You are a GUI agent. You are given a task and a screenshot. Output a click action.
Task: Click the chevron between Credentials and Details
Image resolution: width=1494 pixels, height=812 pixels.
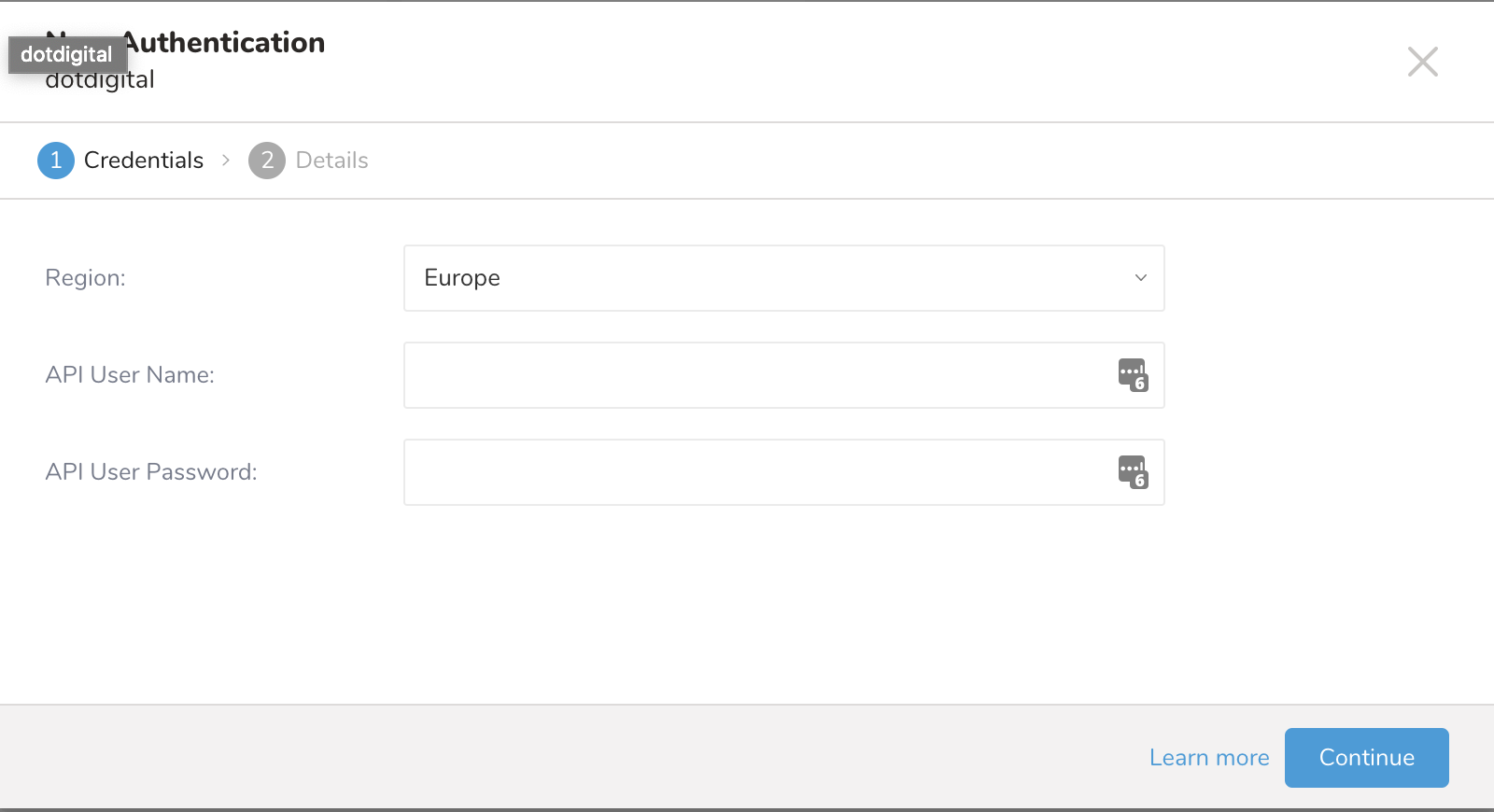click(226, 161)
